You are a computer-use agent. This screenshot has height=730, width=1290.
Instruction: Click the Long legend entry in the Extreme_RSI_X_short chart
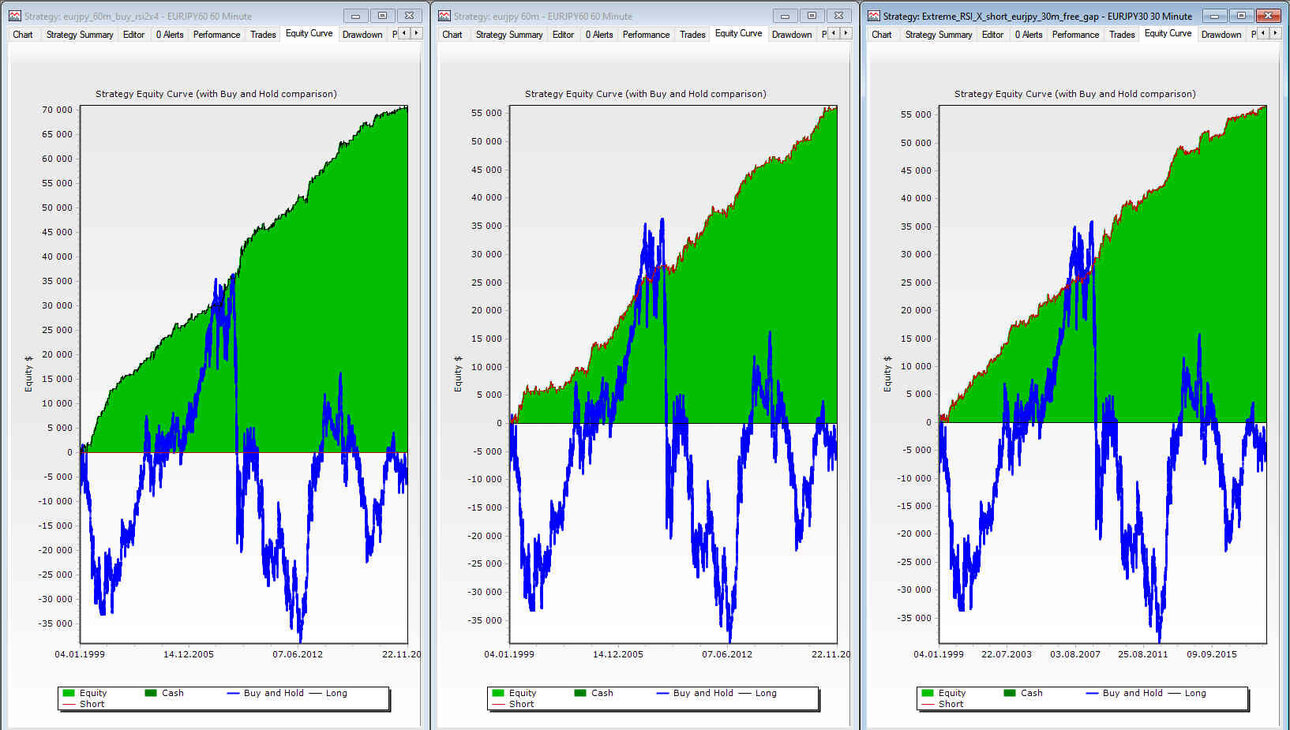pos(1186,693)
